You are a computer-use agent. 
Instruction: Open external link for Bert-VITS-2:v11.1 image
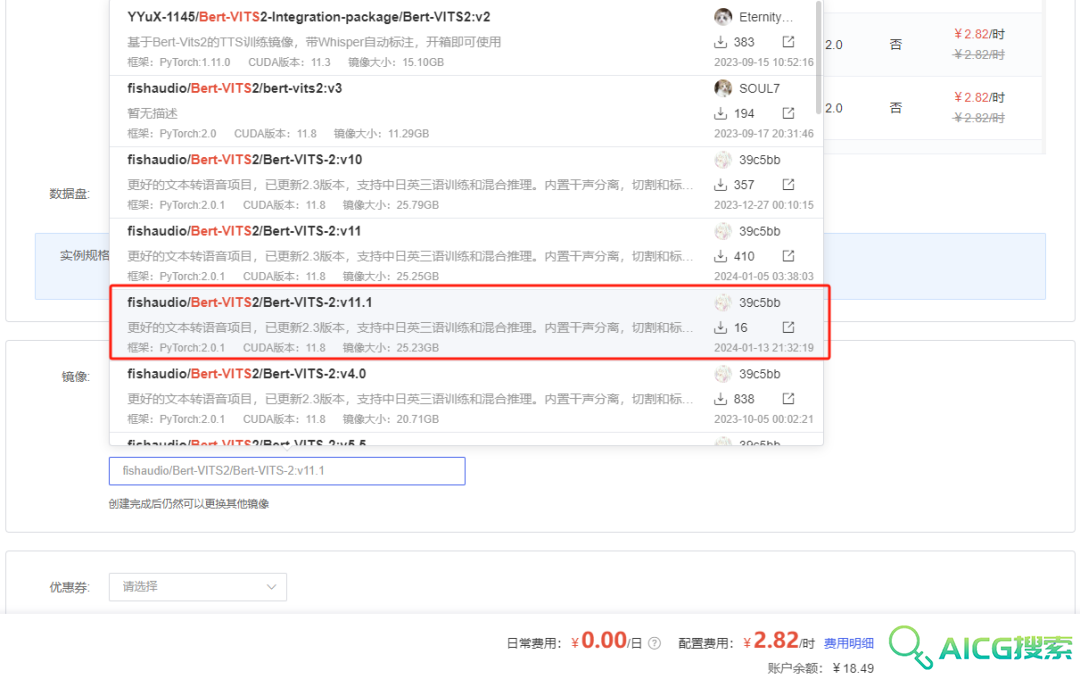tap(789, 327)
